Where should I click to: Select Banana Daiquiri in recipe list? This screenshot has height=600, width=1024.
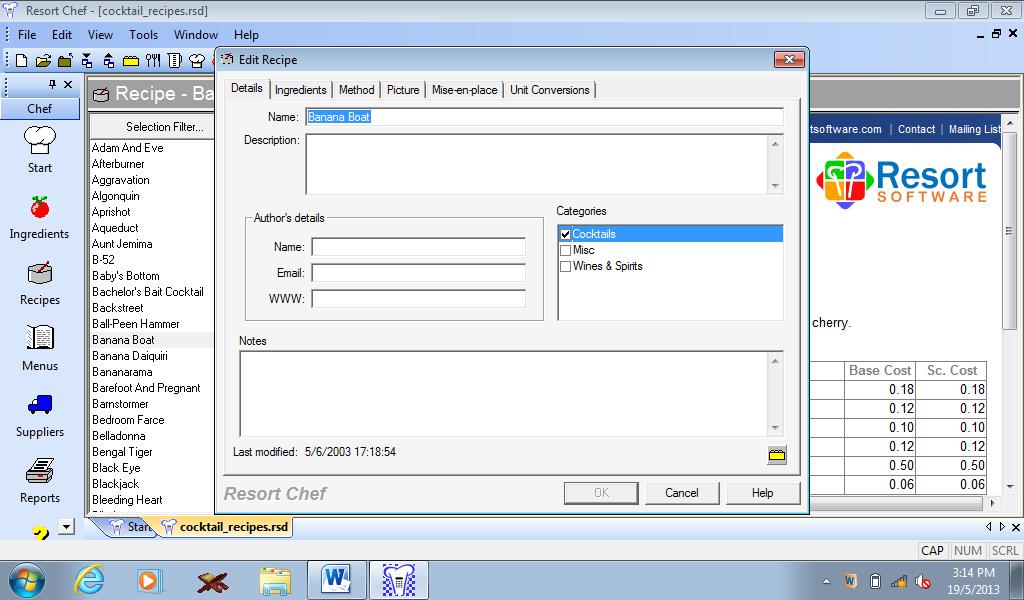click(x=130, y=356)
